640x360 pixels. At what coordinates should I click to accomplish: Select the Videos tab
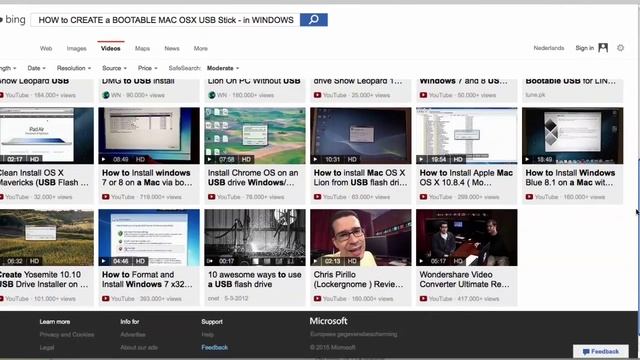click(111, 48)
